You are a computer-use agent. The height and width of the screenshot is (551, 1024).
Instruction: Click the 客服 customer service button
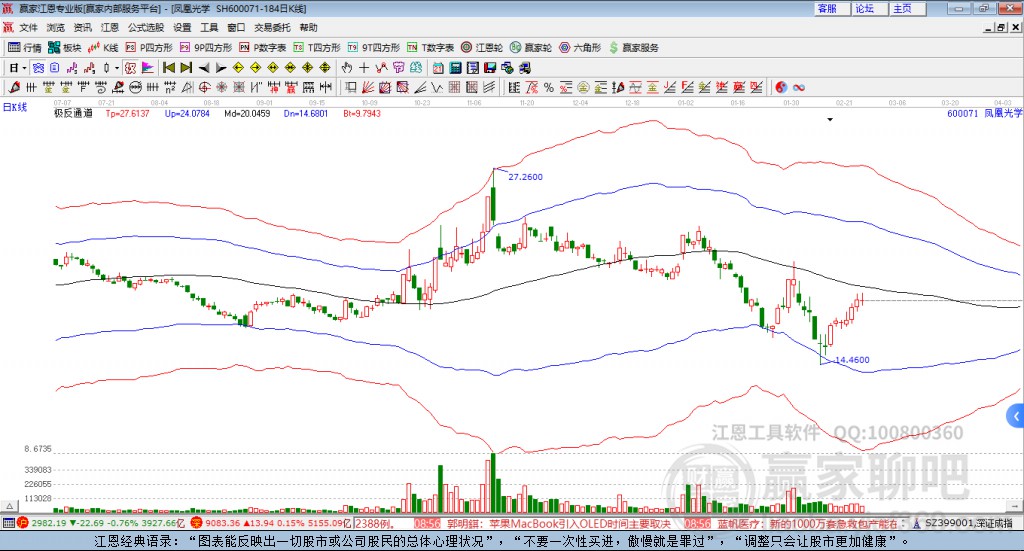coord(827,8)
